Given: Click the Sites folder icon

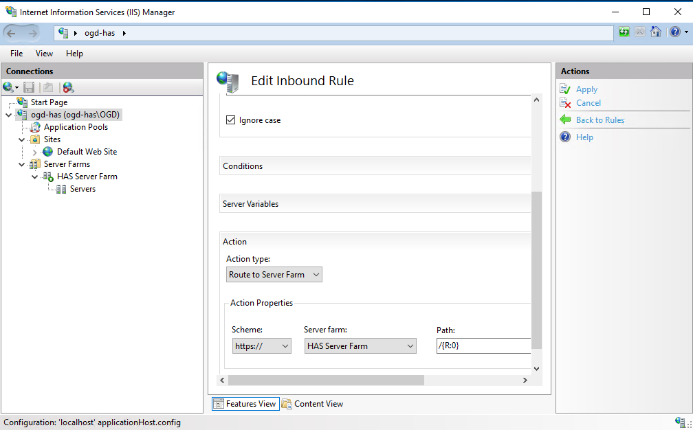Looking at the screenshot, I should coord(35,140).
